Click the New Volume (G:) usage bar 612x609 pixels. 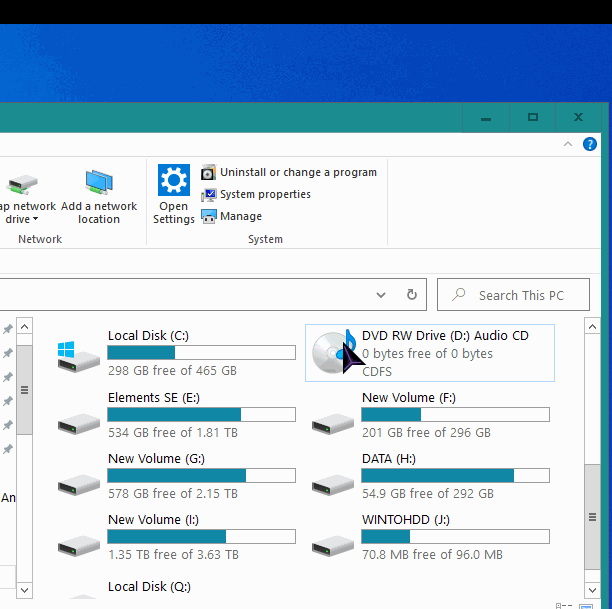tap(201, 476)
